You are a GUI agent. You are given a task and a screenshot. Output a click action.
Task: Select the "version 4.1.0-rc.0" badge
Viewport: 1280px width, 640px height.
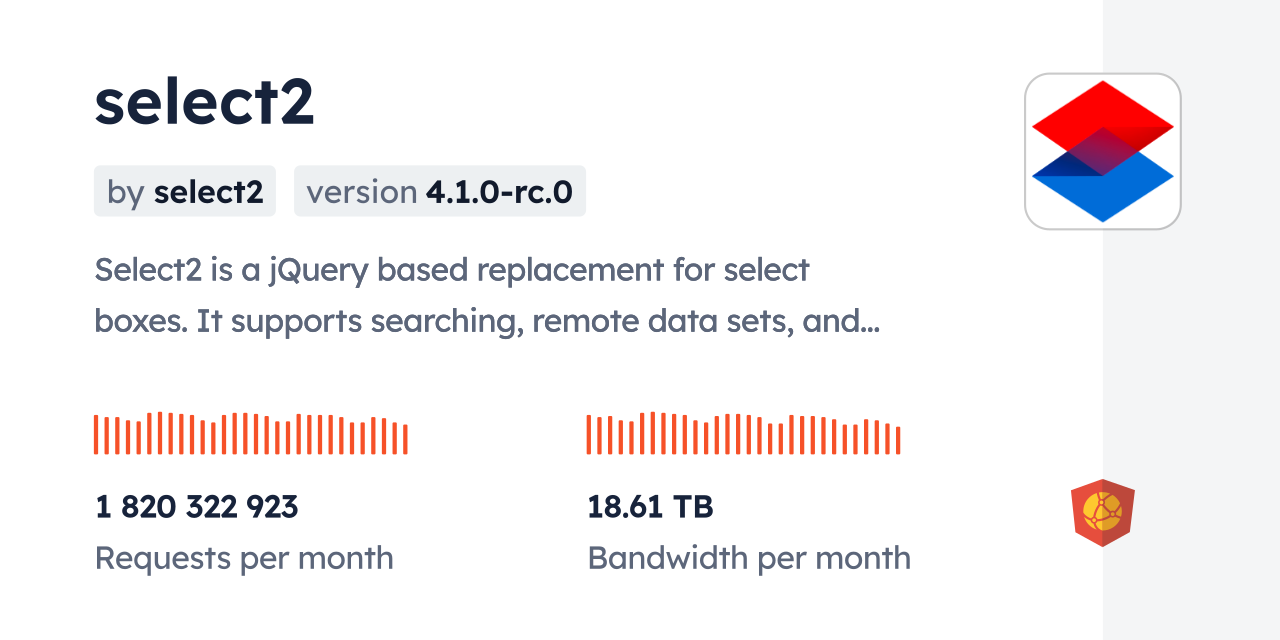[x=440, y=192]
